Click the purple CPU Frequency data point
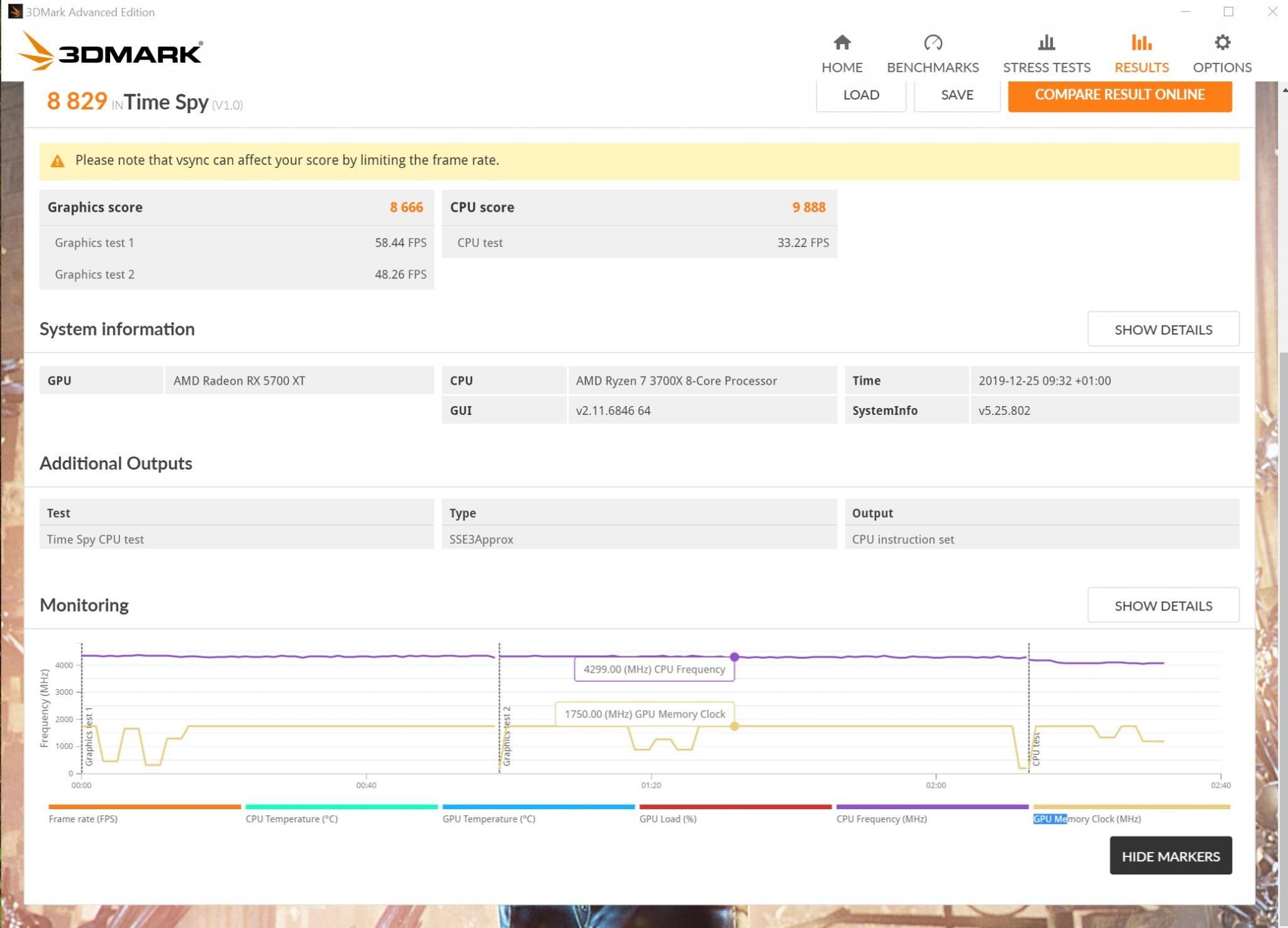Viewport: 1288px width, 928px height. point(735,657)
